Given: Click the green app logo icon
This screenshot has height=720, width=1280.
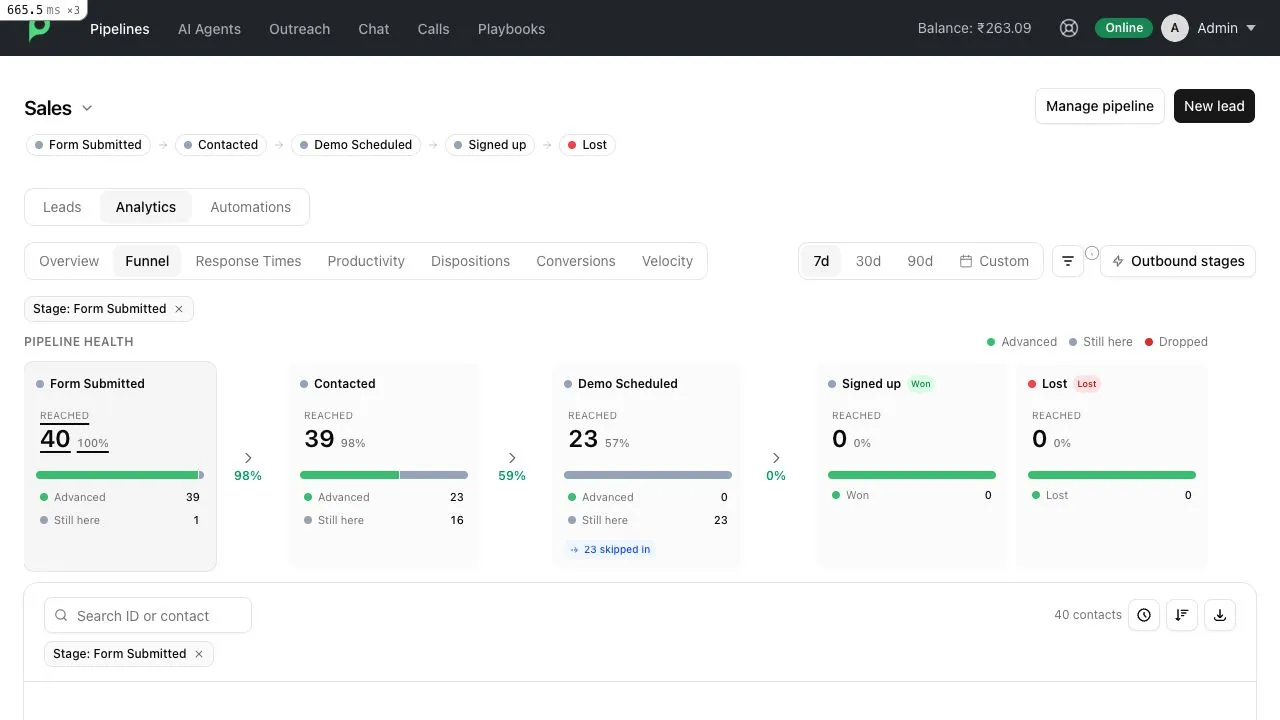Looking at the screenshot, I should [39, 29].
